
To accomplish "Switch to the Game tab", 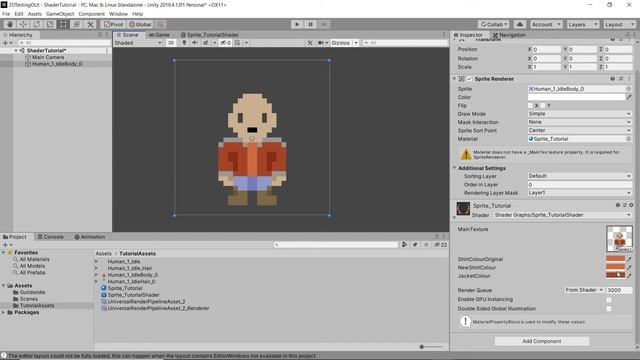I will coord(159,35).
